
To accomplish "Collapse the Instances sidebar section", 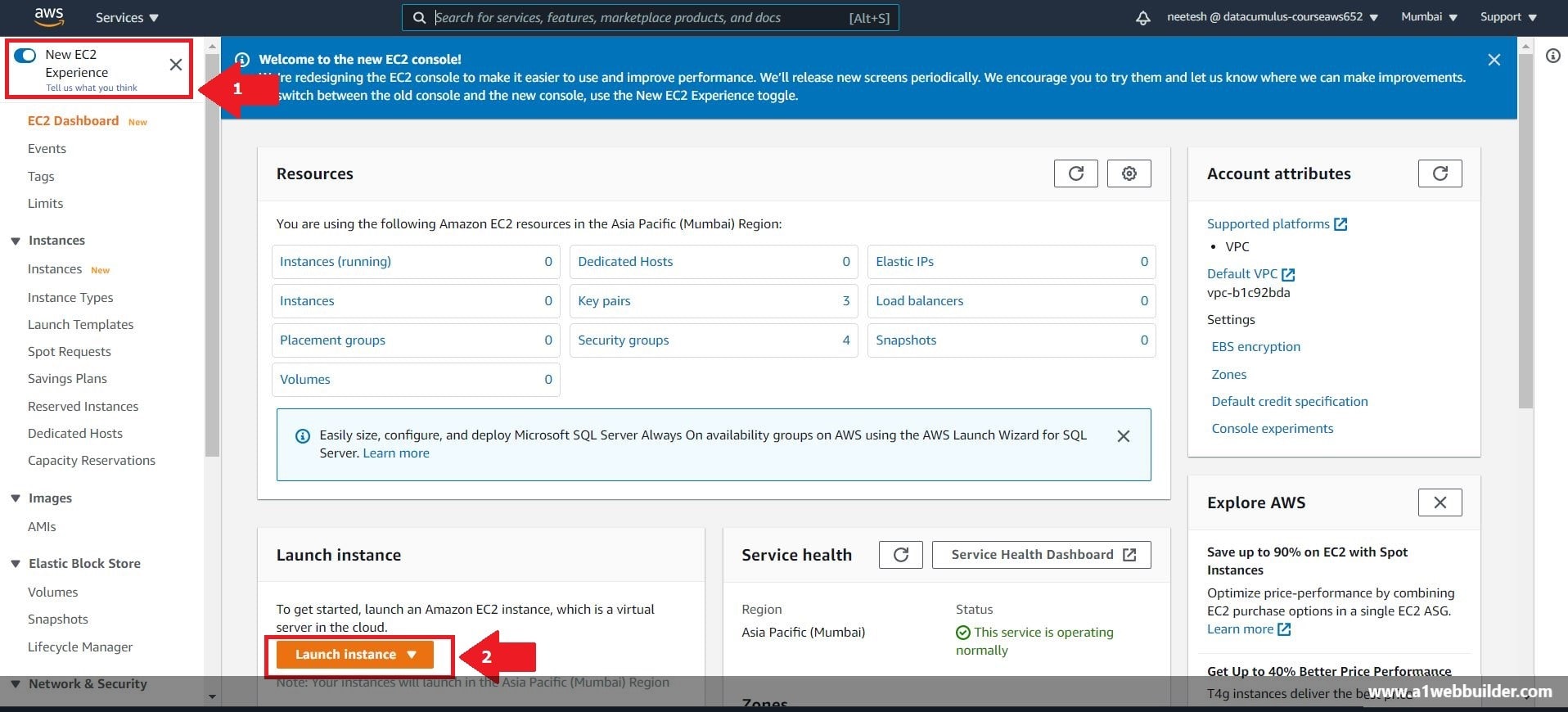I will pyautogui.click(x=16, y=241).
